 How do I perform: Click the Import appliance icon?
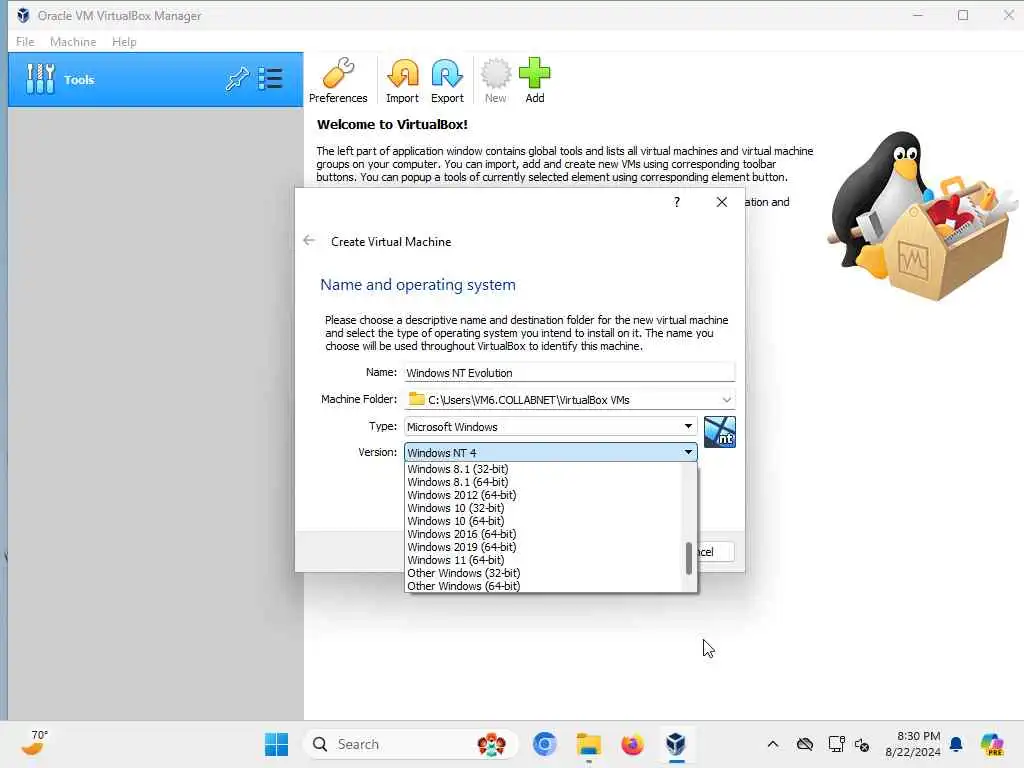click(x=402, y=80)
